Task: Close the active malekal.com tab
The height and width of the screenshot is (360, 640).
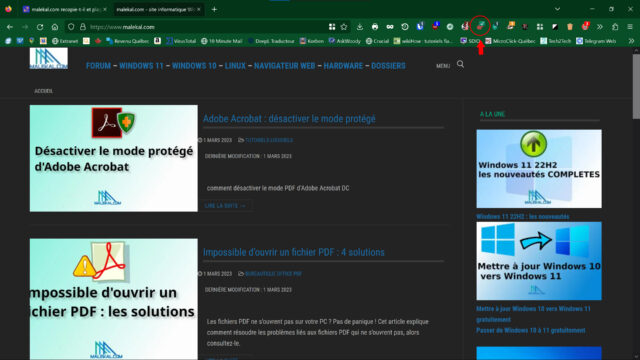Action: tap(199, 9)
